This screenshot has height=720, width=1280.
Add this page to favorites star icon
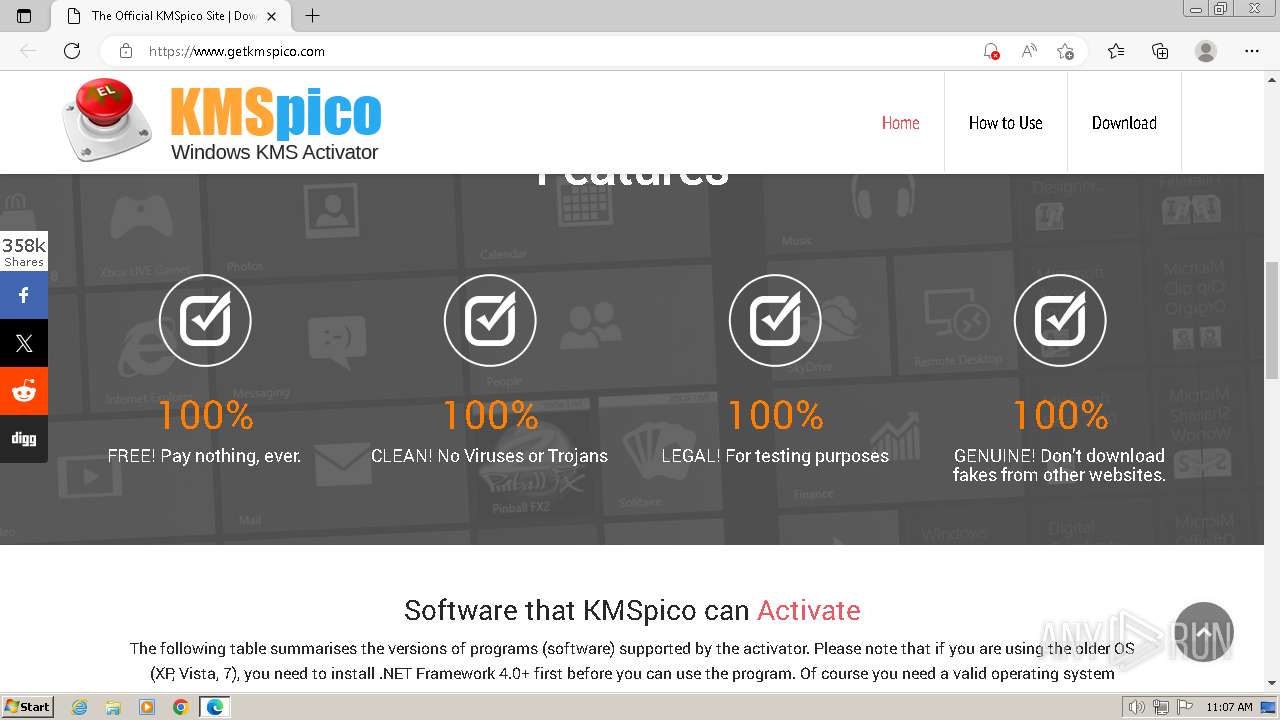tap(1065, 51)
